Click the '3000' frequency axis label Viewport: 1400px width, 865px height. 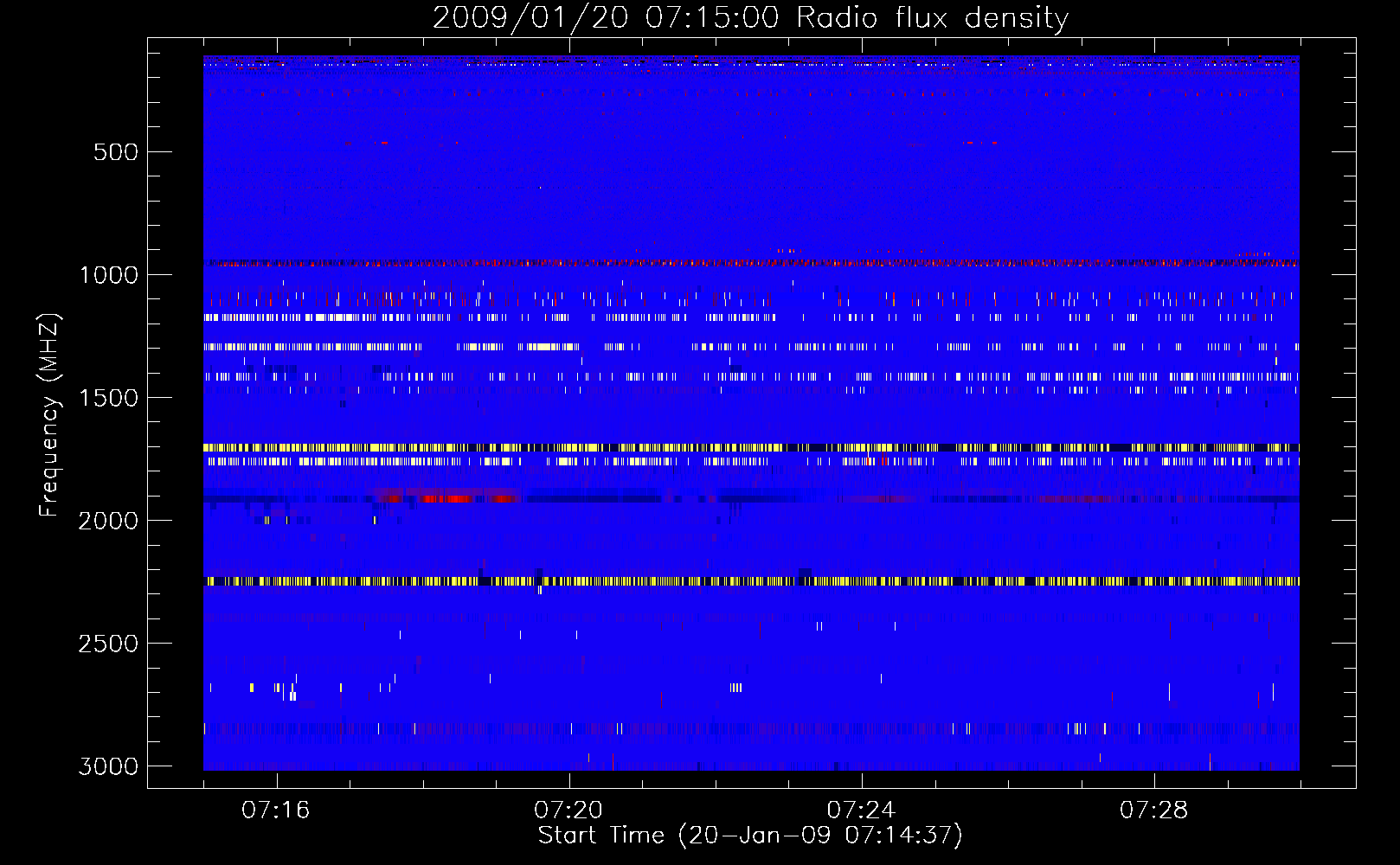[x=108, y=766]
